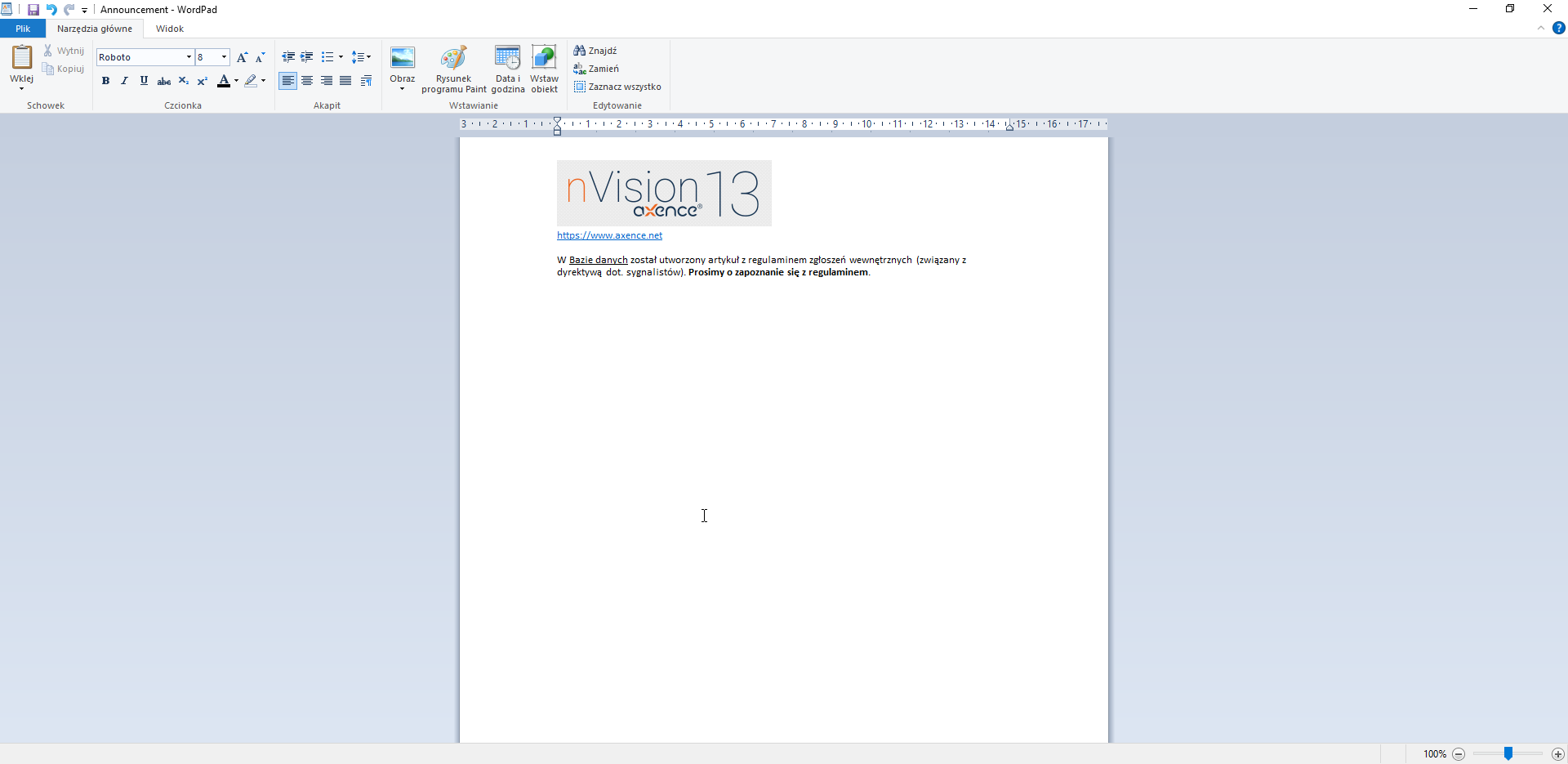This screenshot has height=764, width=1568.
Task: Save the document via toolbar save icon
Action: [x=33, y=9]
